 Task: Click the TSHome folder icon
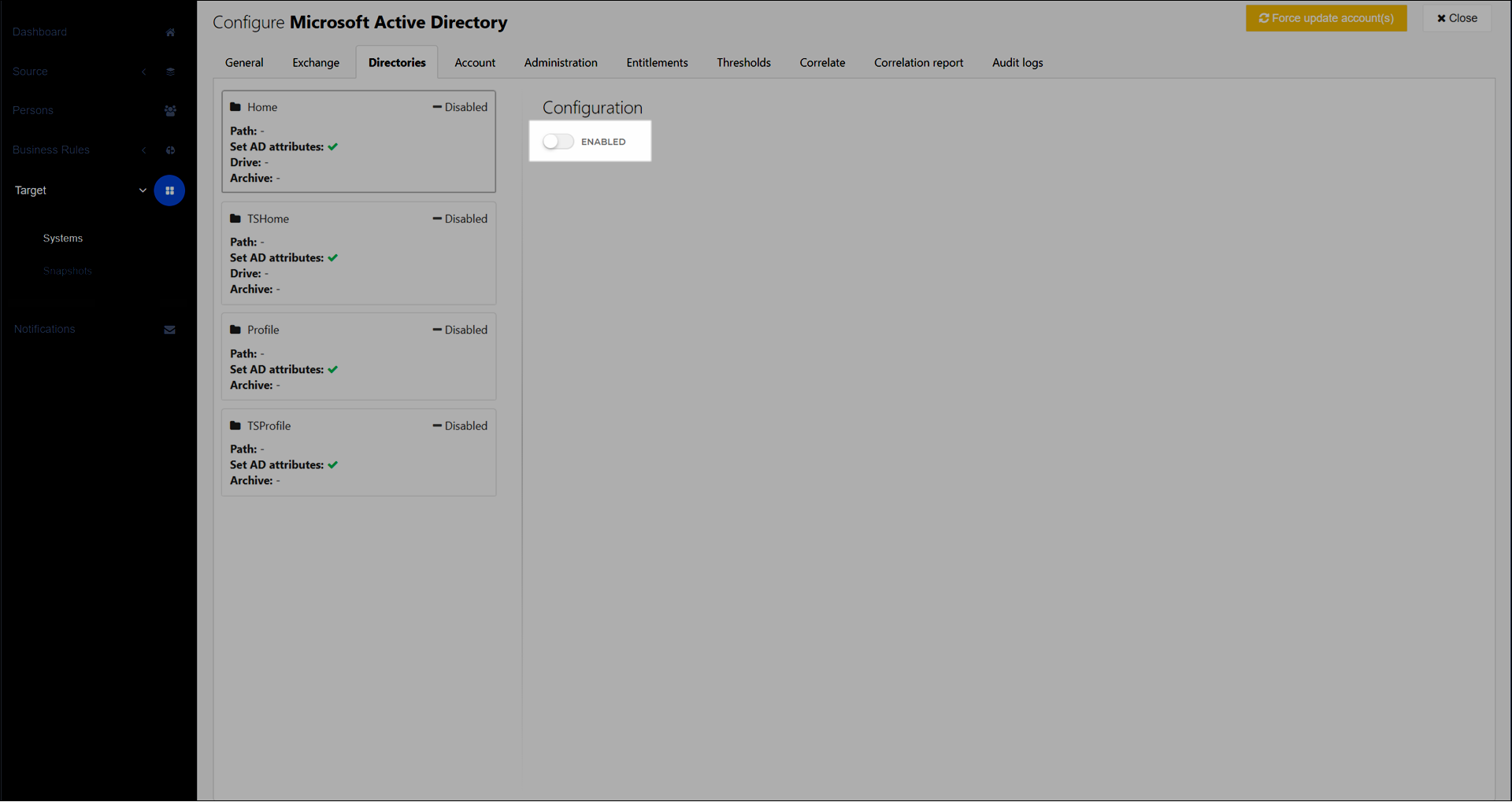tap(235, 219)
